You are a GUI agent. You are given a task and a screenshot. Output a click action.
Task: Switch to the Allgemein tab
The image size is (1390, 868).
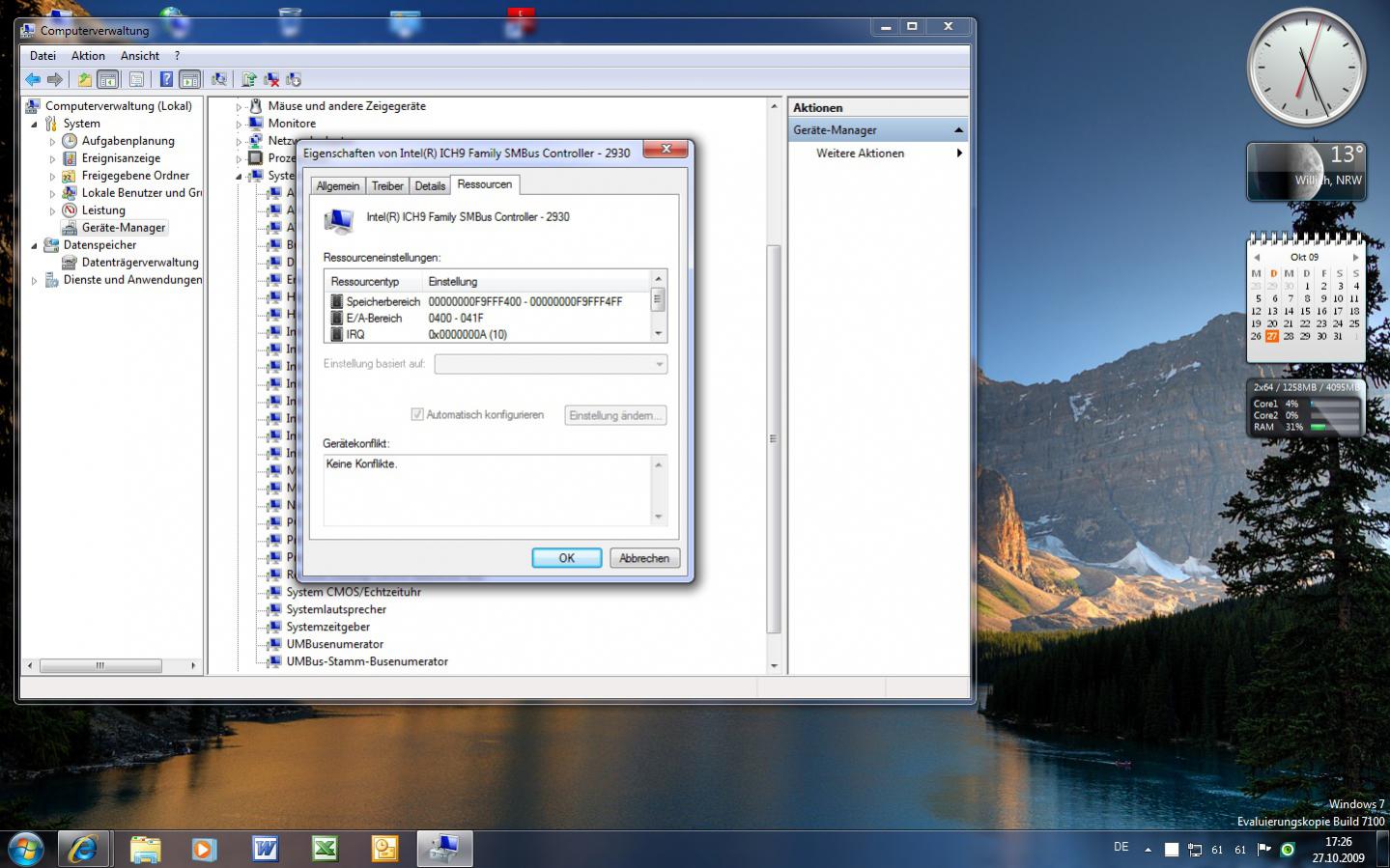338,186
